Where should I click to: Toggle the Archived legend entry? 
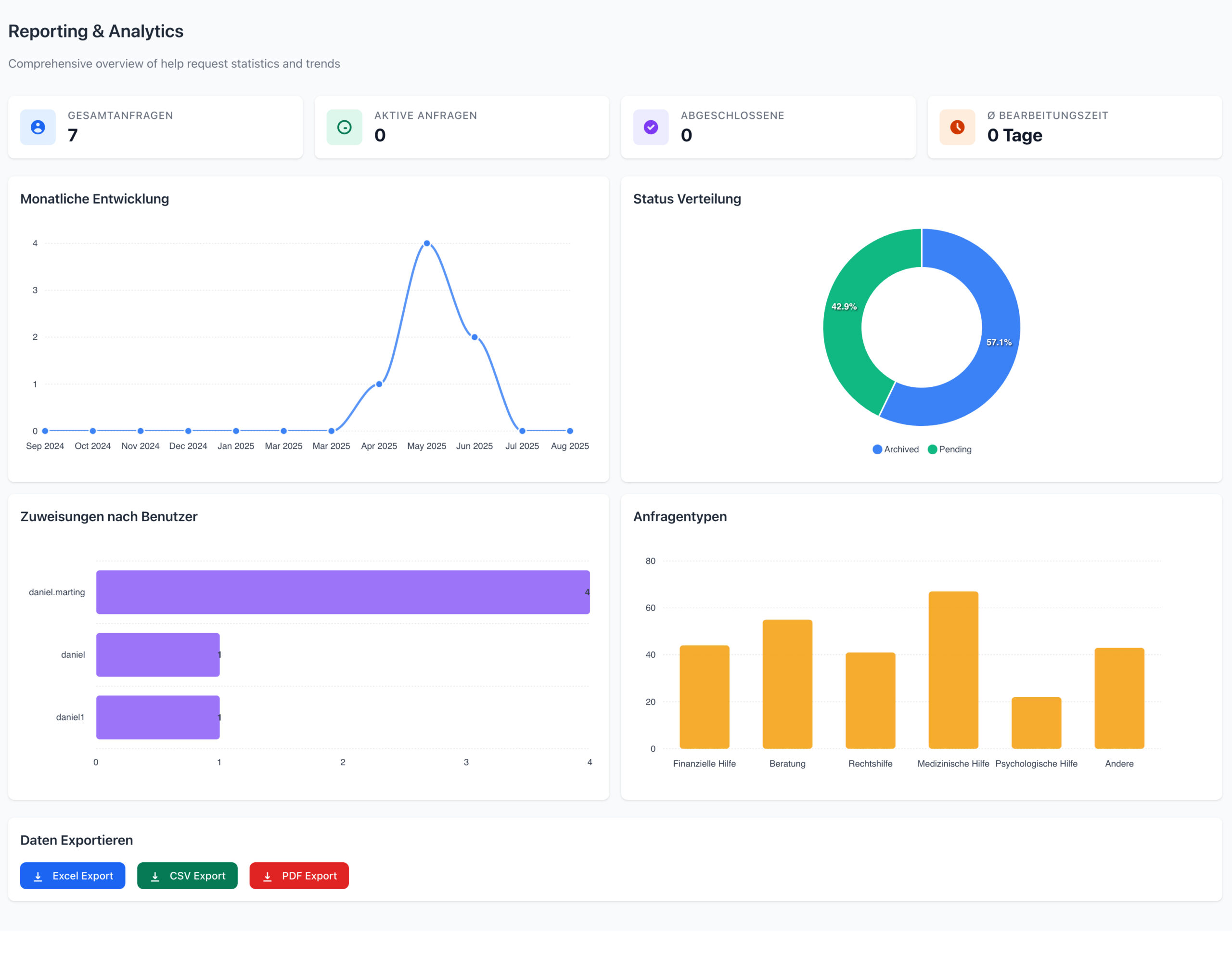click(895, 449)
